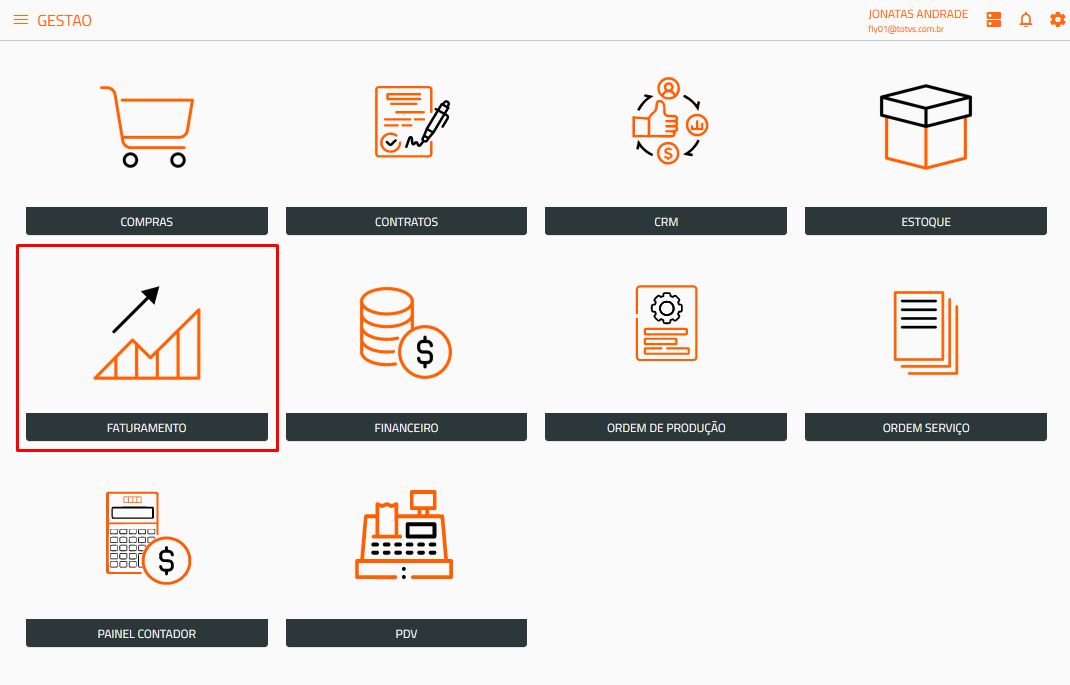The image size is (1070, 685).
Task: Open the ORDEM SERVIÇO button
Action: tap(925, 427)
